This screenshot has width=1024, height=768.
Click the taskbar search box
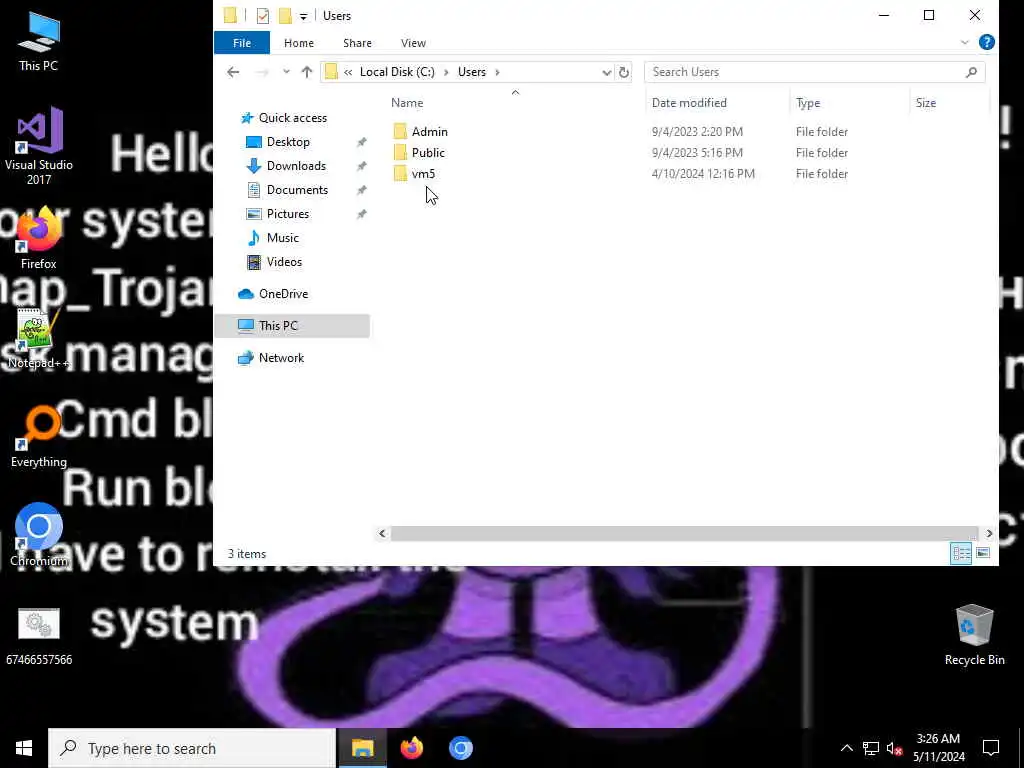click(x=191, y=748)
